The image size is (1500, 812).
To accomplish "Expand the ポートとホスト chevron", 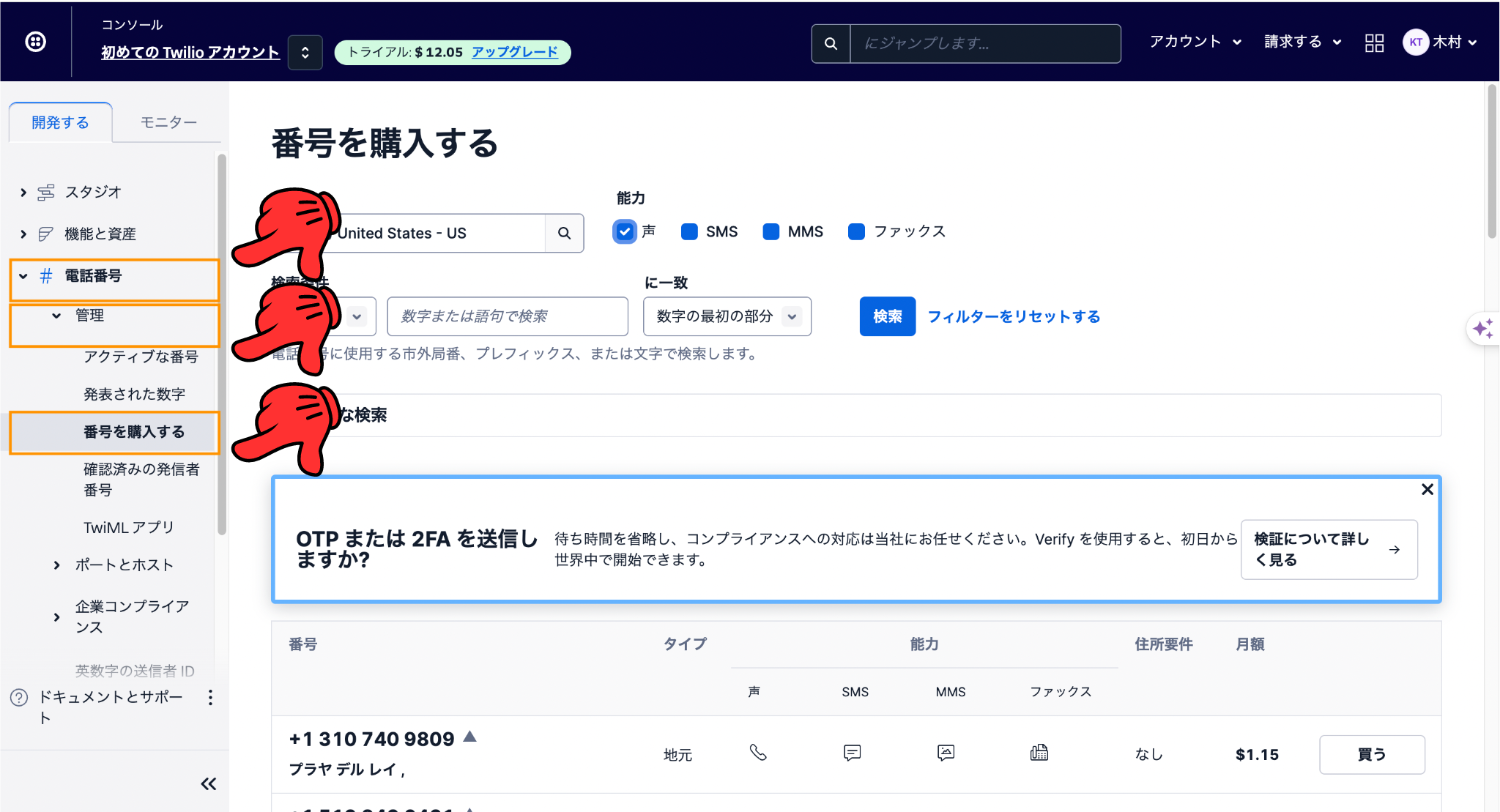I will point(56,565).
